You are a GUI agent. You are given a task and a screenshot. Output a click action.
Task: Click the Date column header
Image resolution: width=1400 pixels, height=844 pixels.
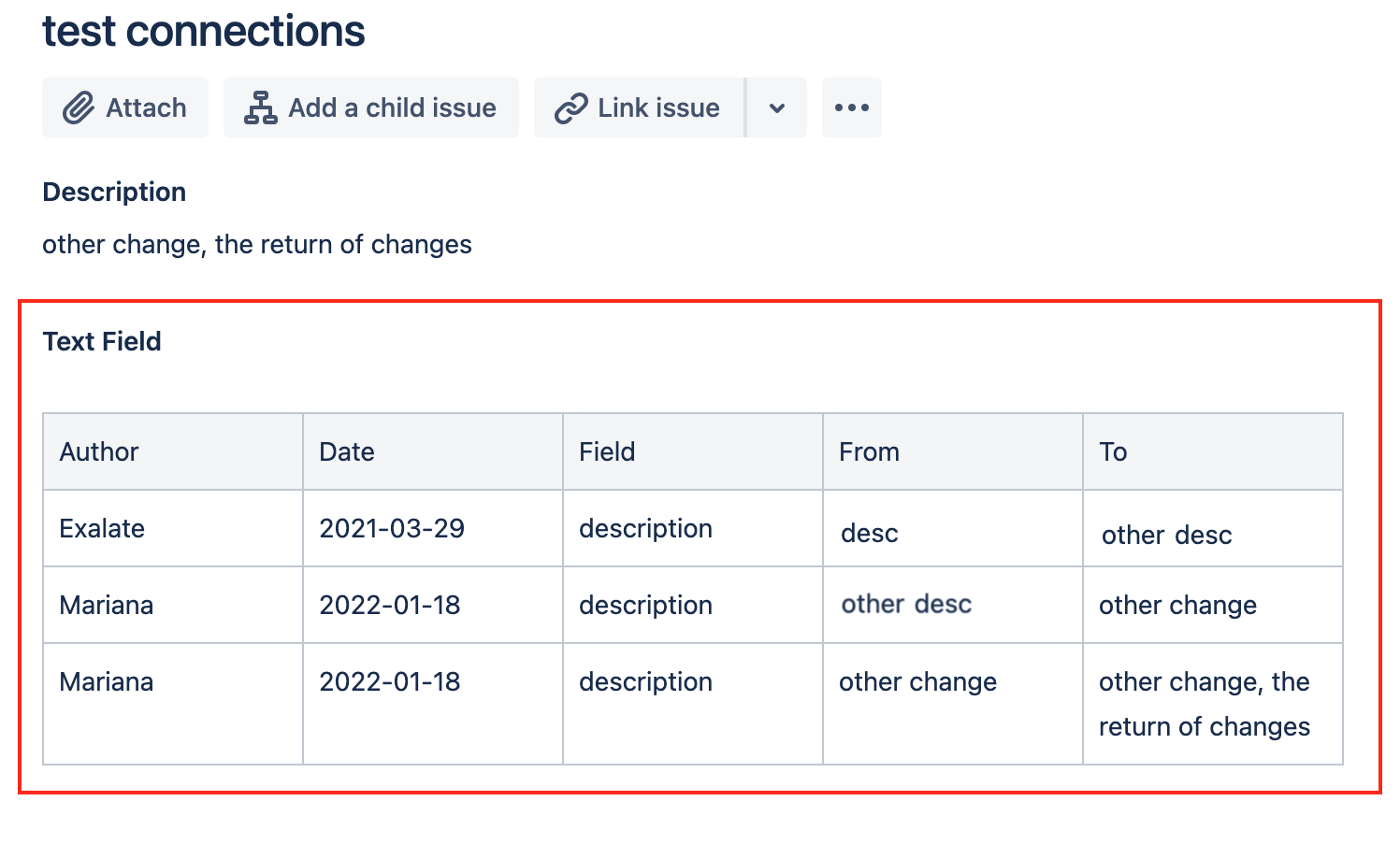[347, 452]
